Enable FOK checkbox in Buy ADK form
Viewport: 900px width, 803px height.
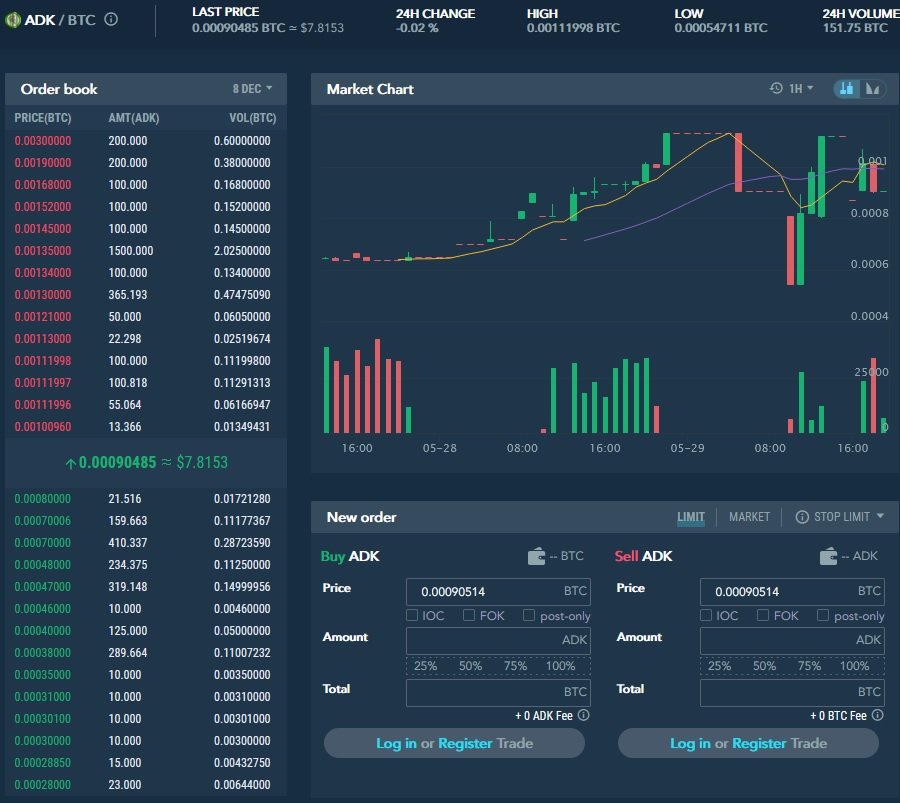tap(469, 615)
